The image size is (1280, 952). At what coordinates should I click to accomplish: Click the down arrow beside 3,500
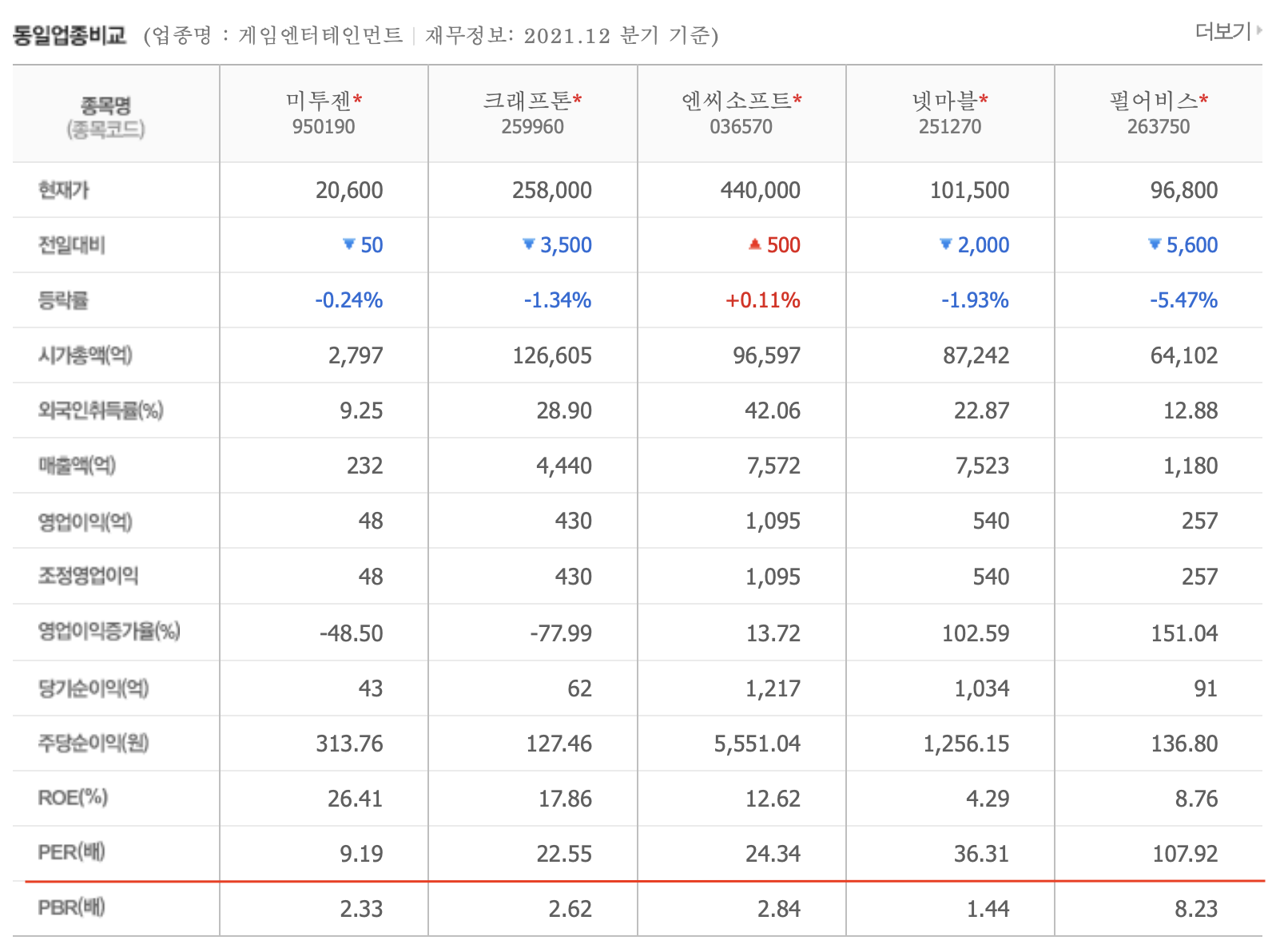[528, 244]
